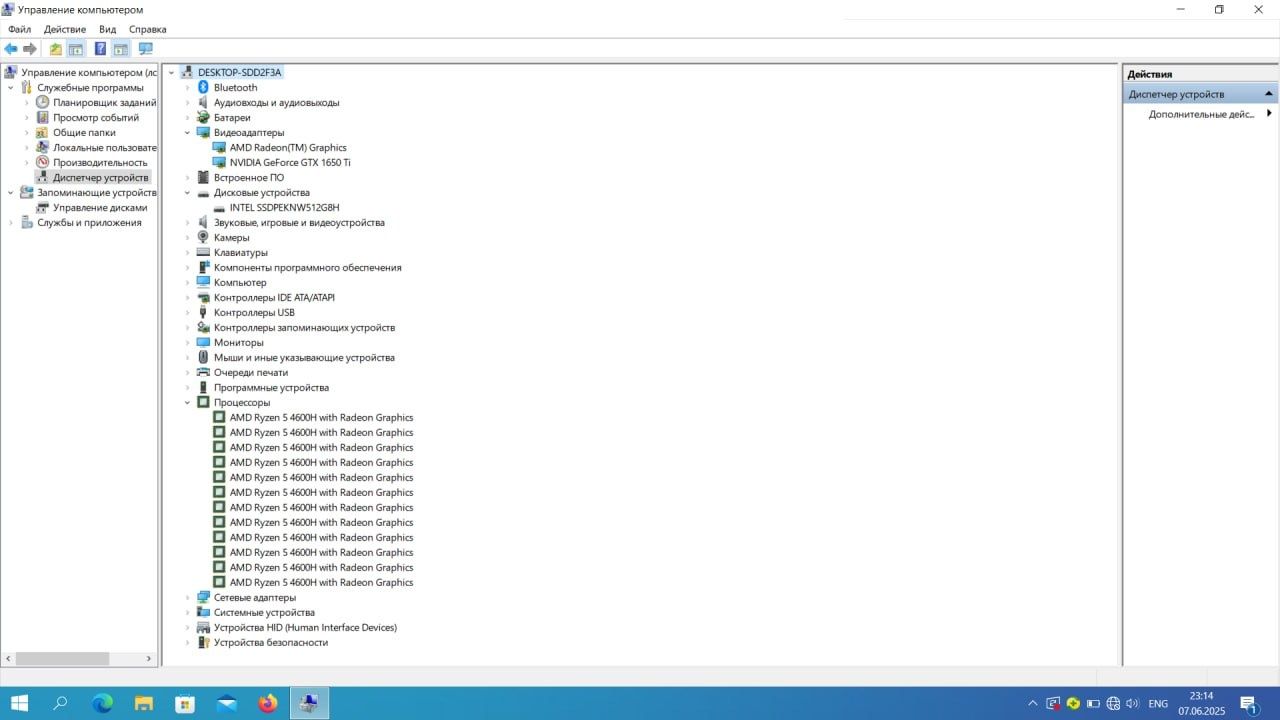This screenshot has width=1280, height=720.
Task: Click the network globe tray icon
Action: tap(1113, 704)
